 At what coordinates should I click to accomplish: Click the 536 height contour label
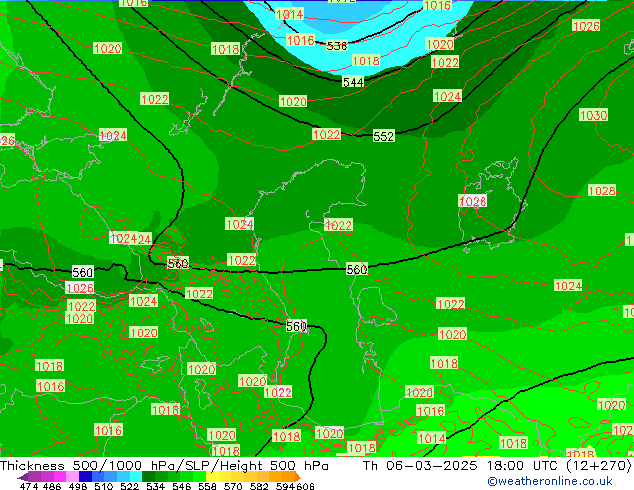[336, 46]
